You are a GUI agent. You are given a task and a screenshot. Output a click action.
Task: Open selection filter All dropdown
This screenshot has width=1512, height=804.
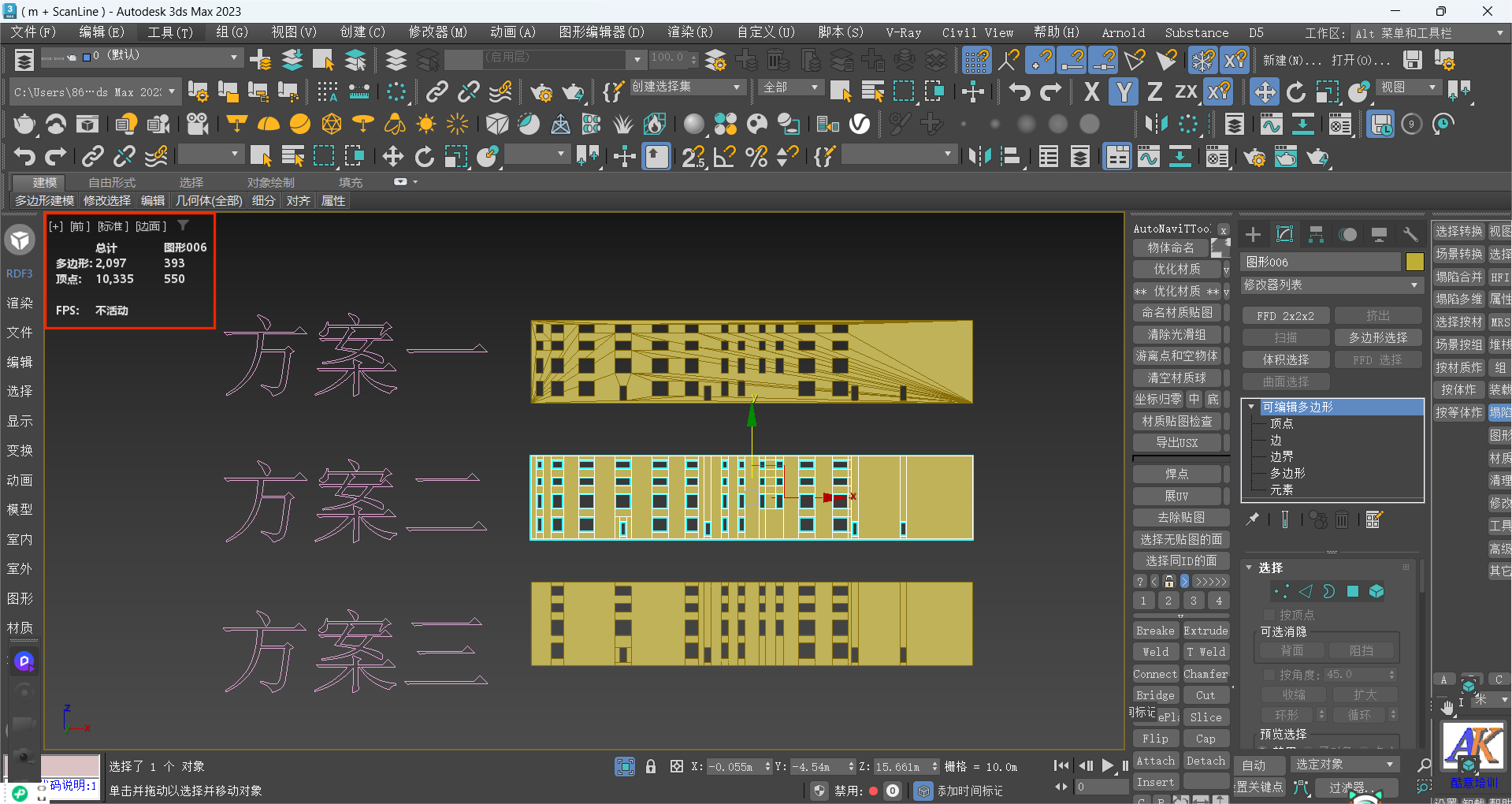[x=791, y=87]
